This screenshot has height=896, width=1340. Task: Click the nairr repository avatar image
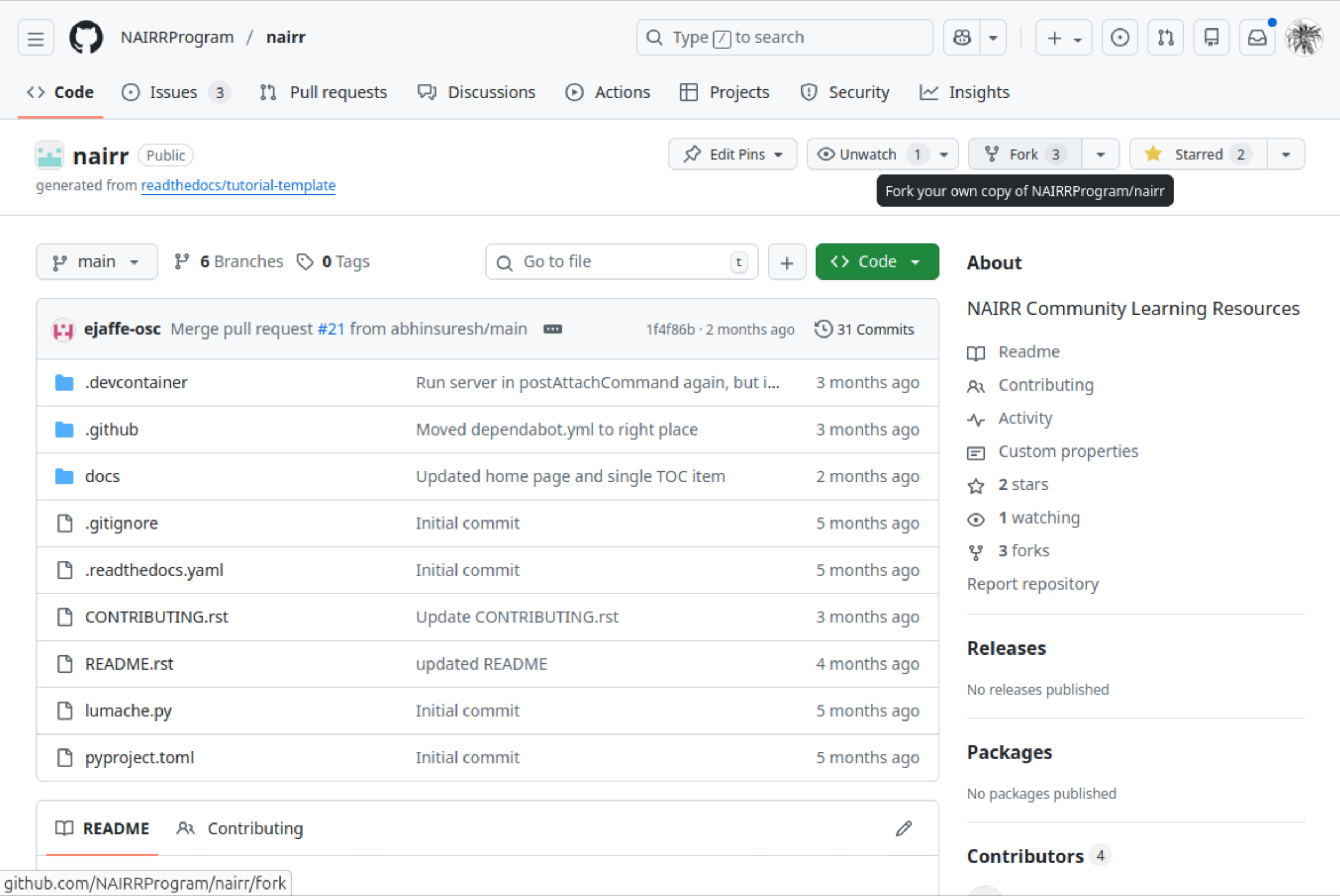pyautogui.click(x=50, y=156)
